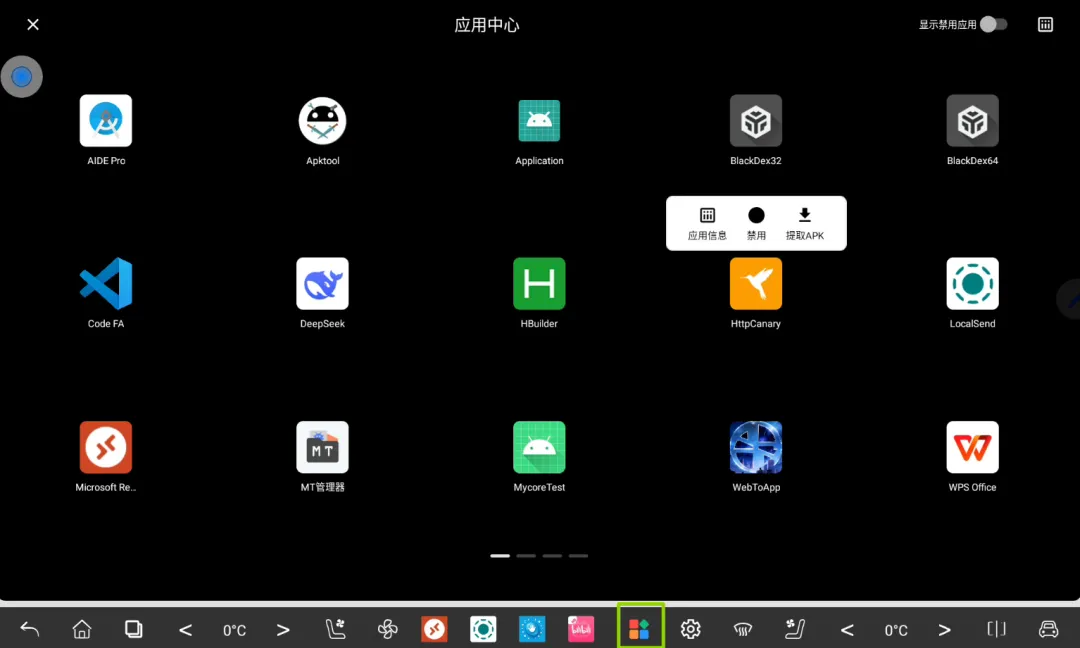
Task: Open the grid icon at top right
Action: pyautogui.click(x=1045, y=24)
